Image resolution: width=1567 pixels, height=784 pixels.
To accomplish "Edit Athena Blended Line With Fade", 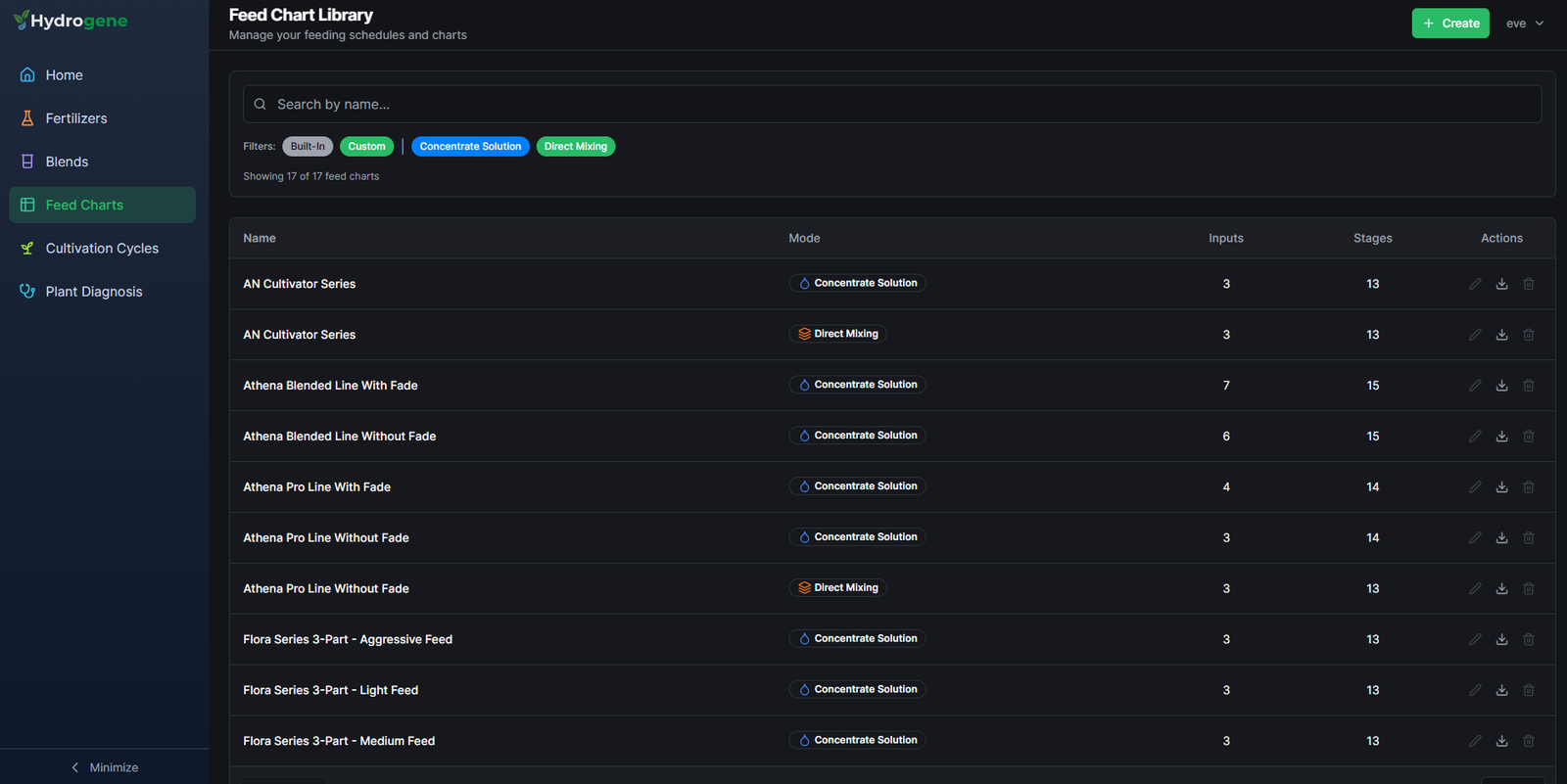I will click(1475, 386).
